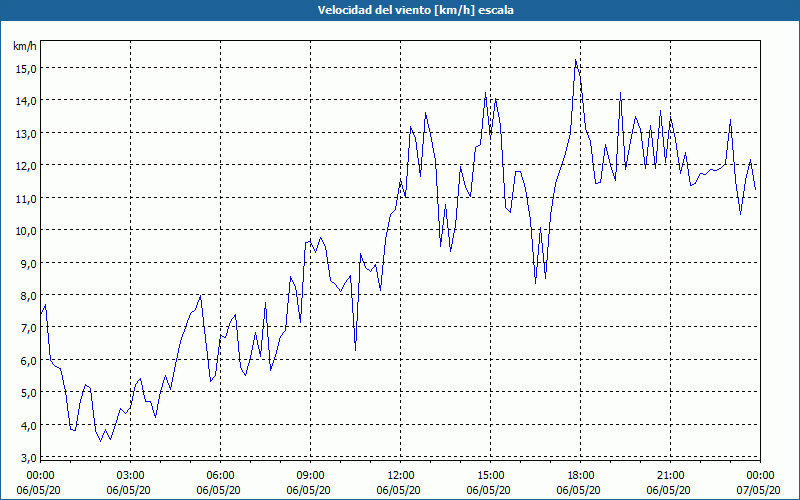The width and height of the screenshot is (800, 500).
Task: Click the 8,0 y-axis label
Action: click(27, 296)
